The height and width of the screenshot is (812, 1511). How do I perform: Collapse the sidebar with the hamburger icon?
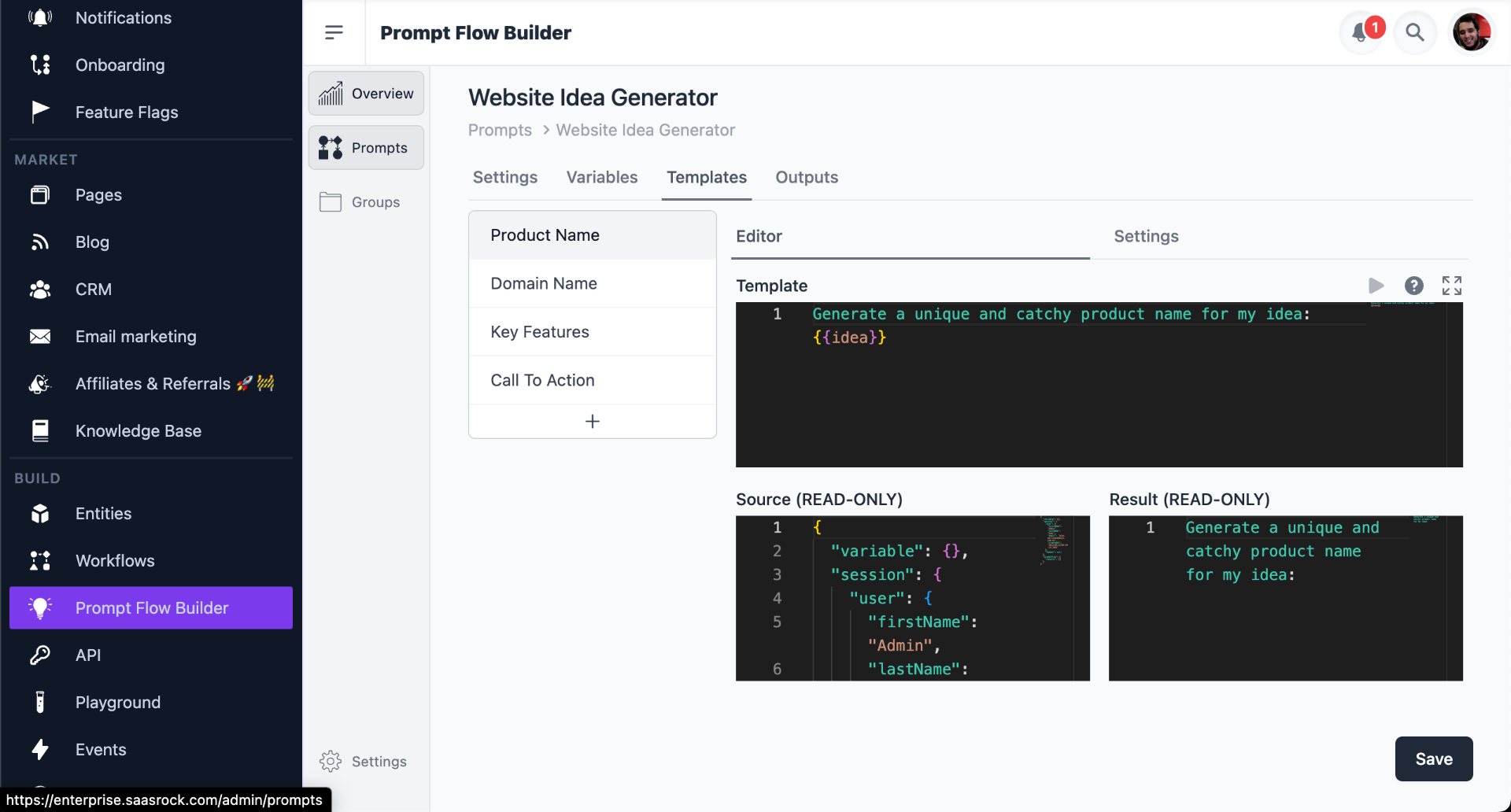334,32
